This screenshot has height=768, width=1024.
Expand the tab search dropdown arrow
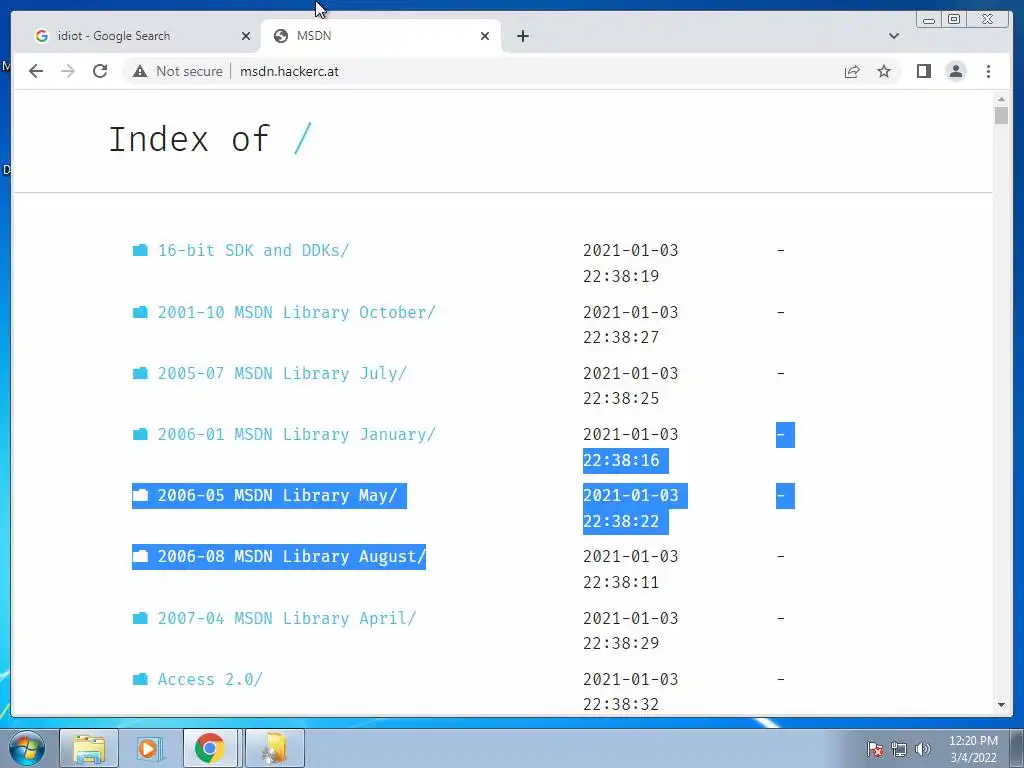pos(893,36)
